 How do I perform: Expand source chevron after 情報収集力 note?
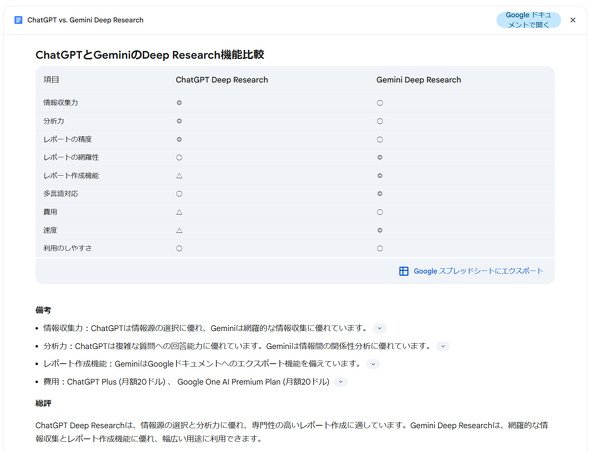coord(379,328)
